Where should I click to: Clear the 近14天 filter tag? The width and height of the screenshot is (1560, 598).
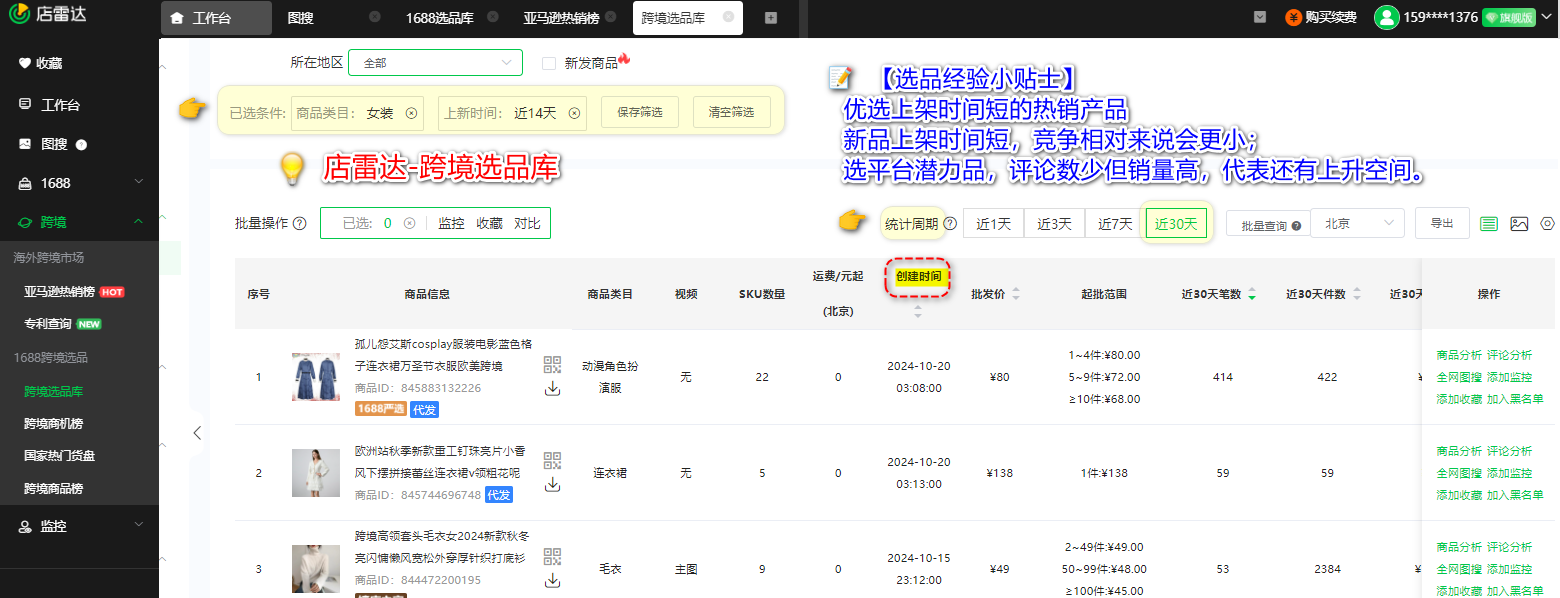pyautogui.click(x=574, y=113)
